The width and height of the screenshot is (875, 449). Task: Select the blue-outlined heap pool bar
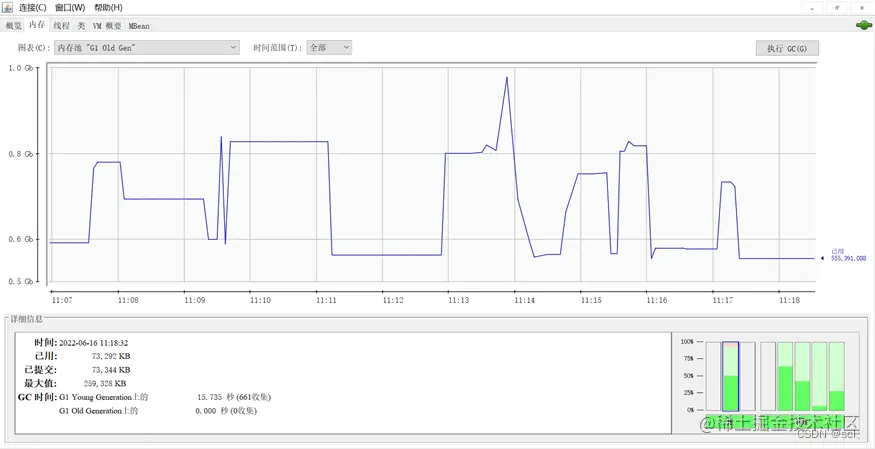730,376
